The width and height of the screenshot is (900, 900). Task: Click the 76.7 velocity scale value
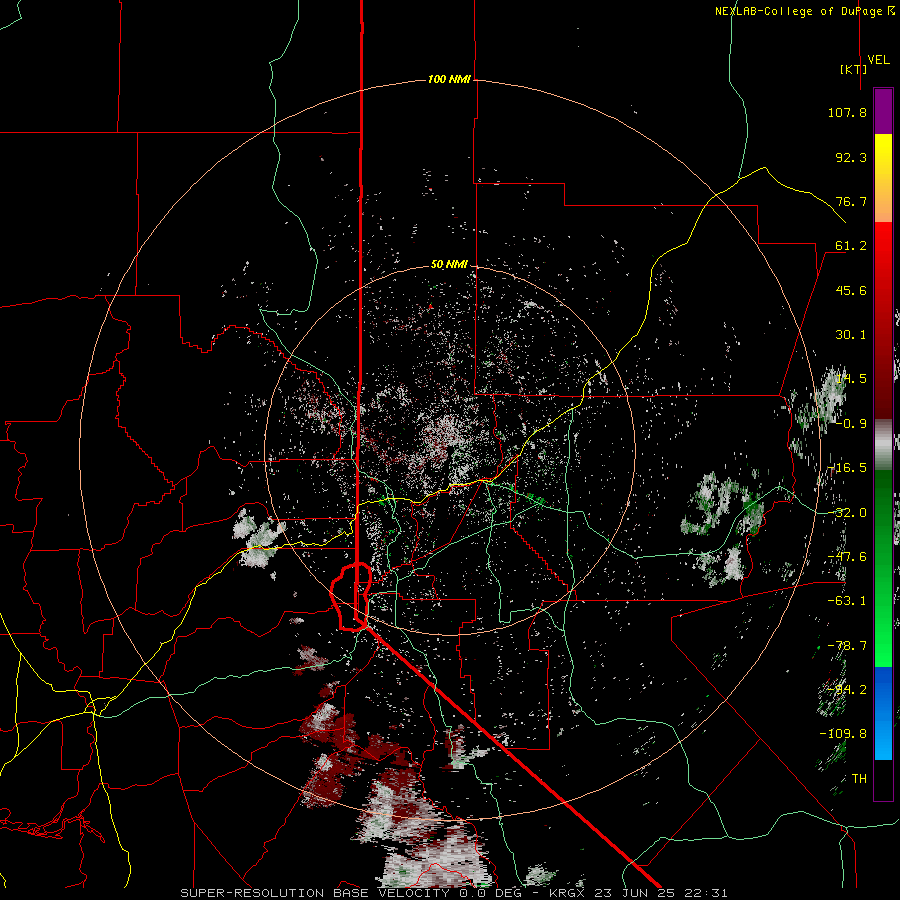(x=851, y=201)
